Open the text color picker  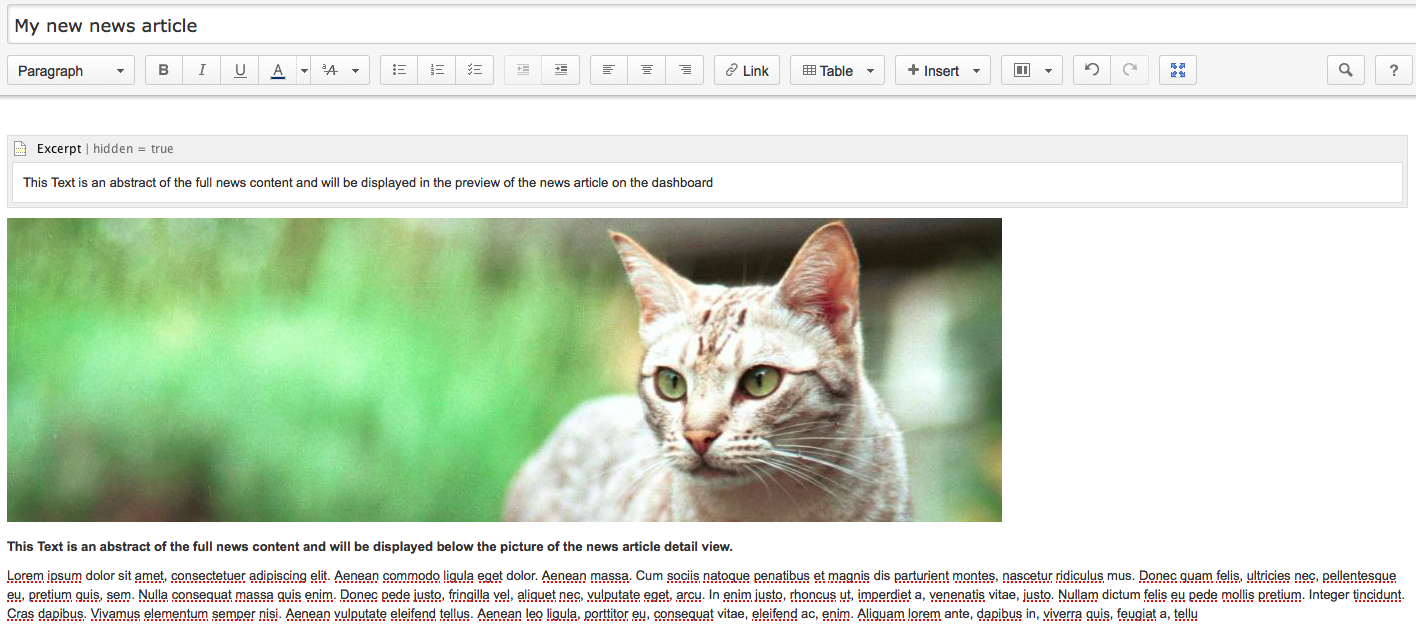pyautogui.click(x=277, y=70)
